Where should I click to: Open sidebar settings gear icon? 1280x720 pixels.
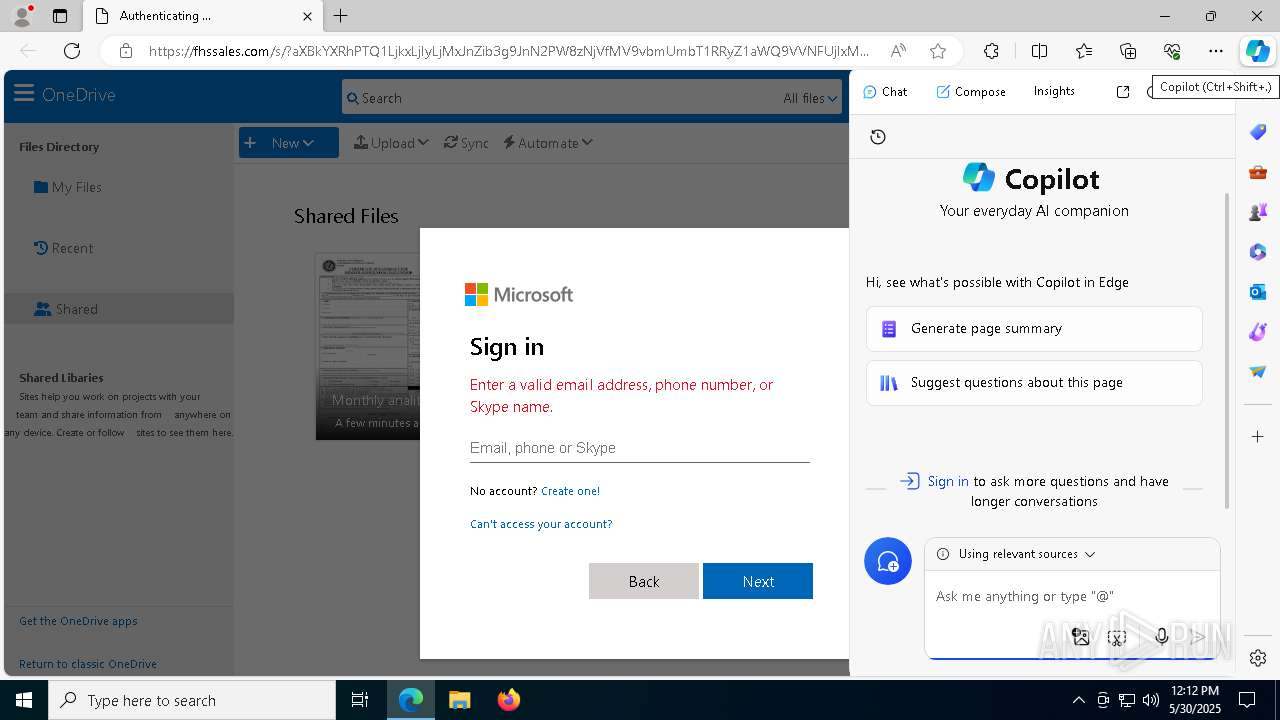point(1258,657)
